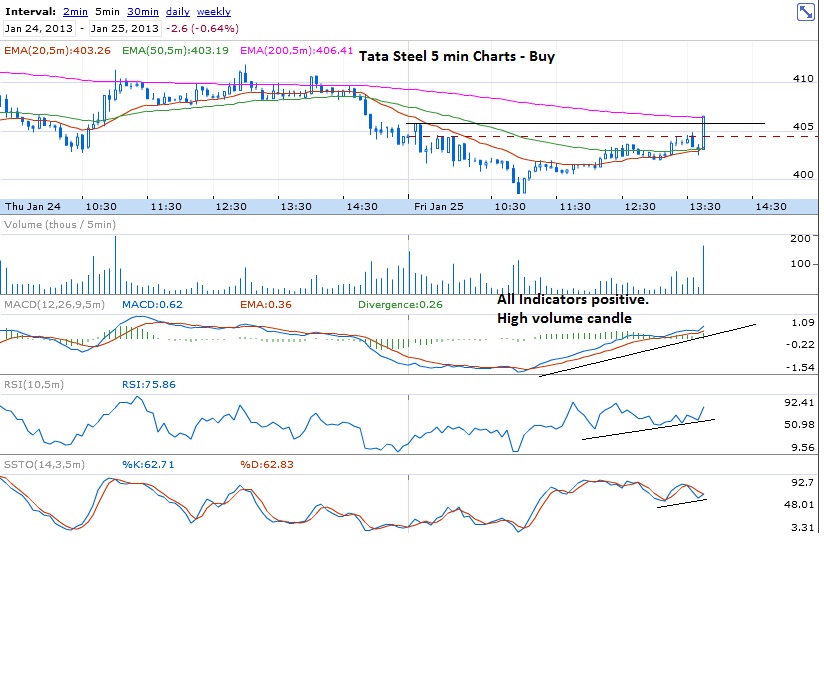Image resolution: width=824 pixels, height=678 pixels.
Task: Click the -0.22 MACD axis label
Action: pos(800,344)
